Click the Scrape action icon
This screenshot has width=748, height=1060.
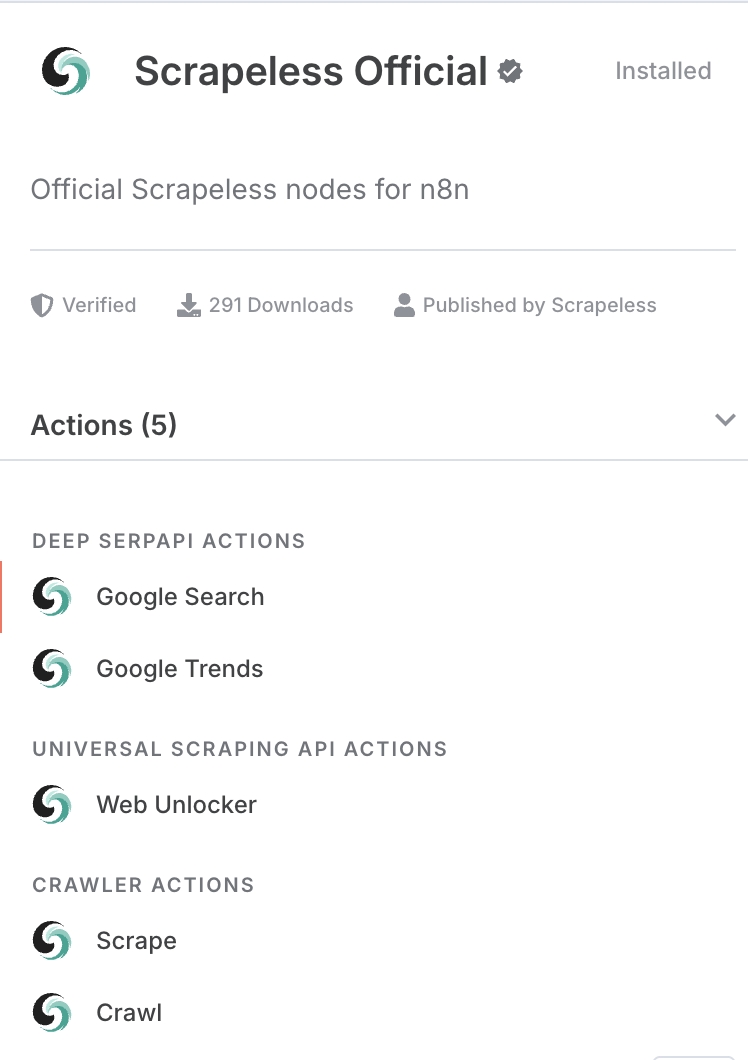click(51, 940)
